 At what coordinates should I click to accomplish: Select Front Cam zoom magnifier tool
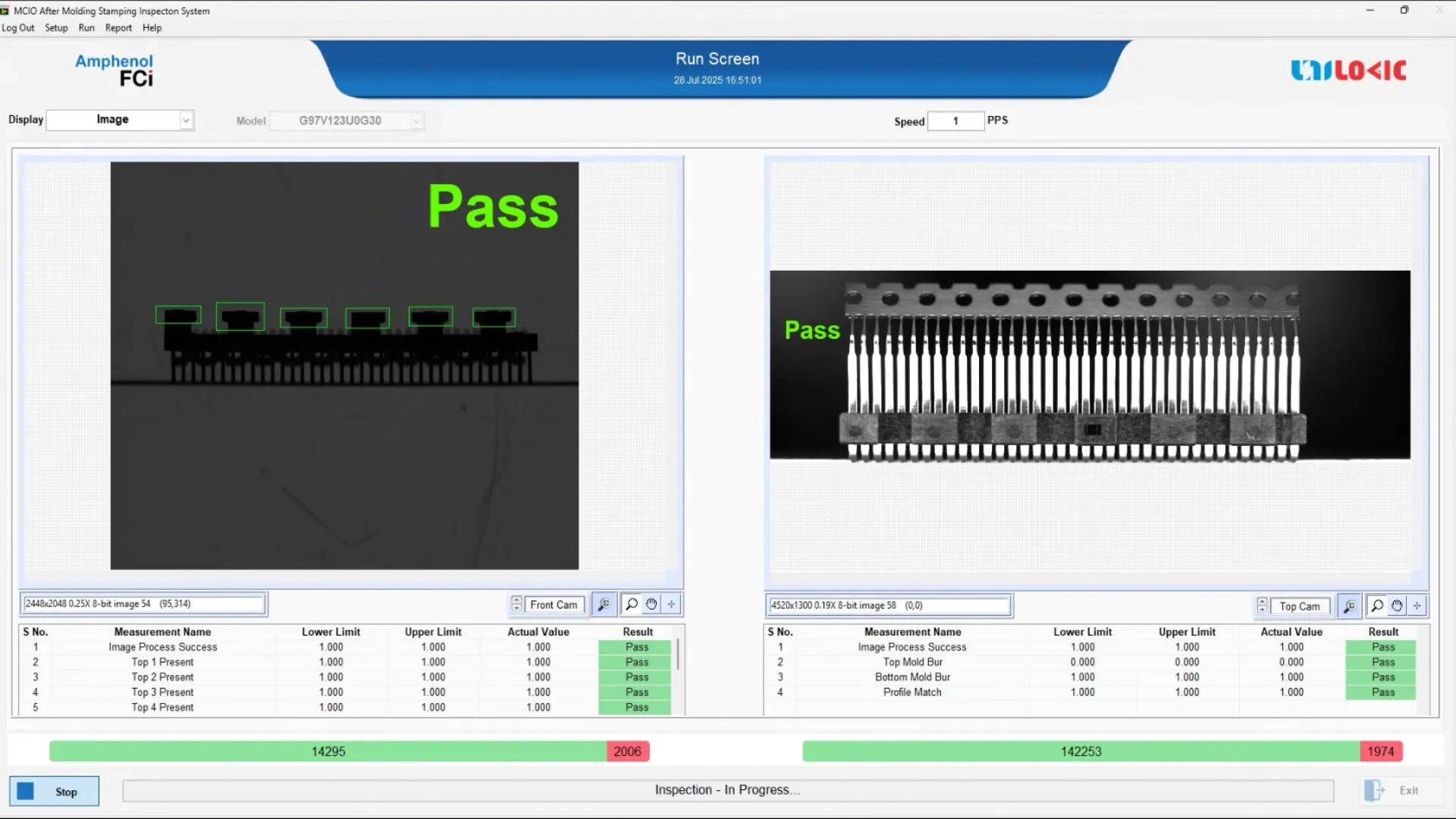[631, 604]
